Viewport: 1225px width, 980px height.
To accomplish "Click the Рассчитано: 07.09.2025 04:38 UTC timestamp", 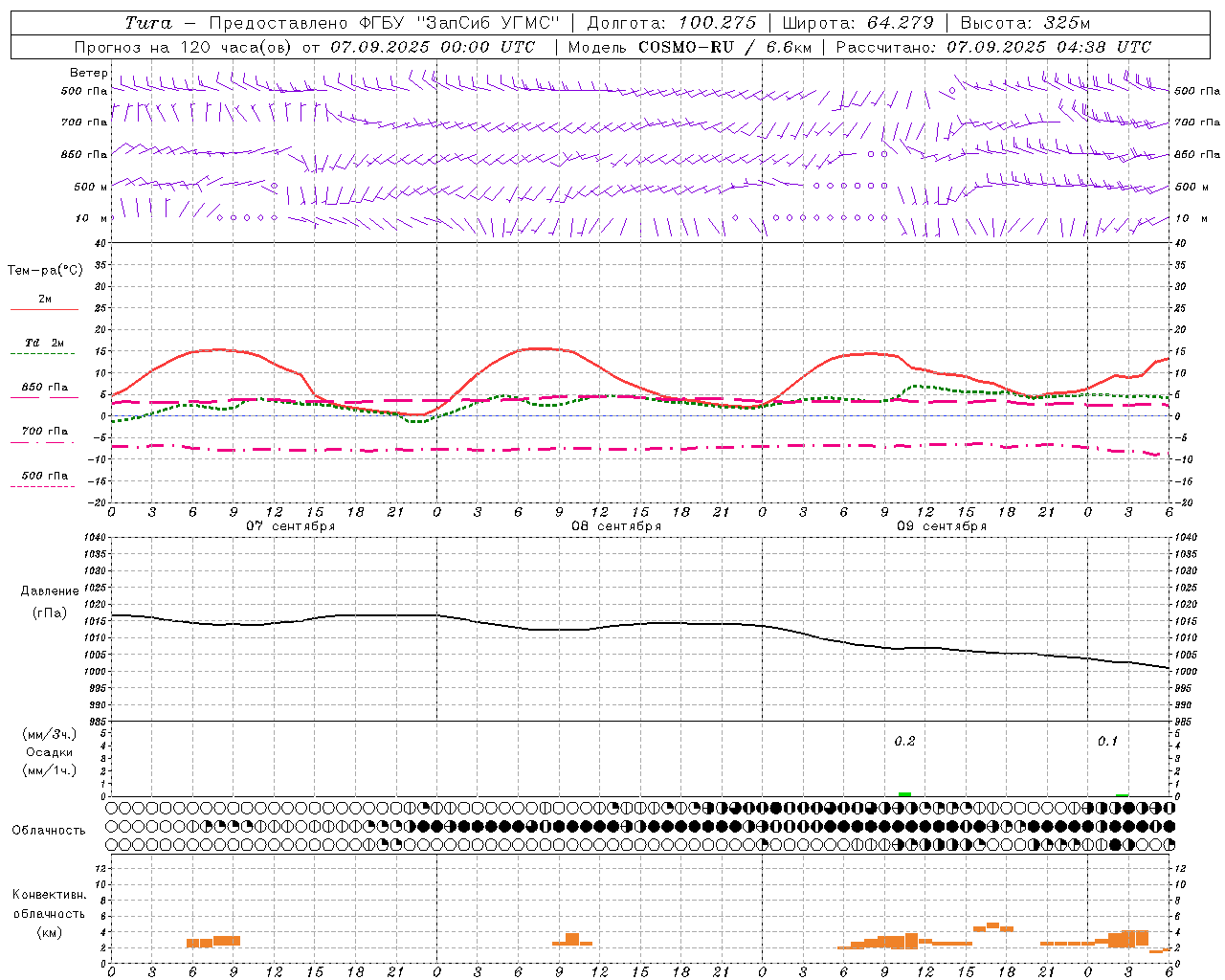I will (x=993, y=47).
